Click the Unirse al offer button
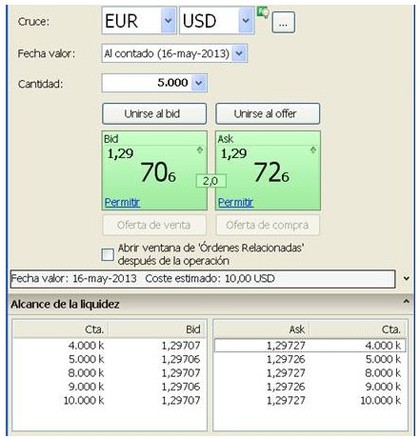This screenshot has width=420, height=438. tap(268, 114)
